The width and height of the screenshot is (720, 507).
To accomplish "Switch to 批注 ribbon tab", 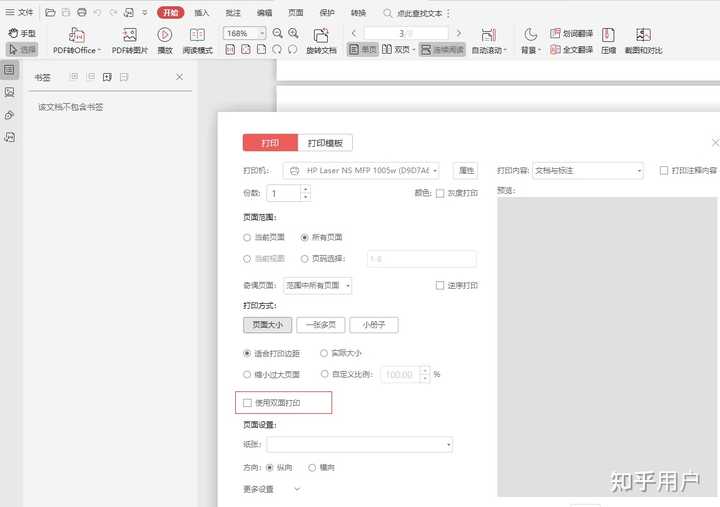I will click(233, 12).
